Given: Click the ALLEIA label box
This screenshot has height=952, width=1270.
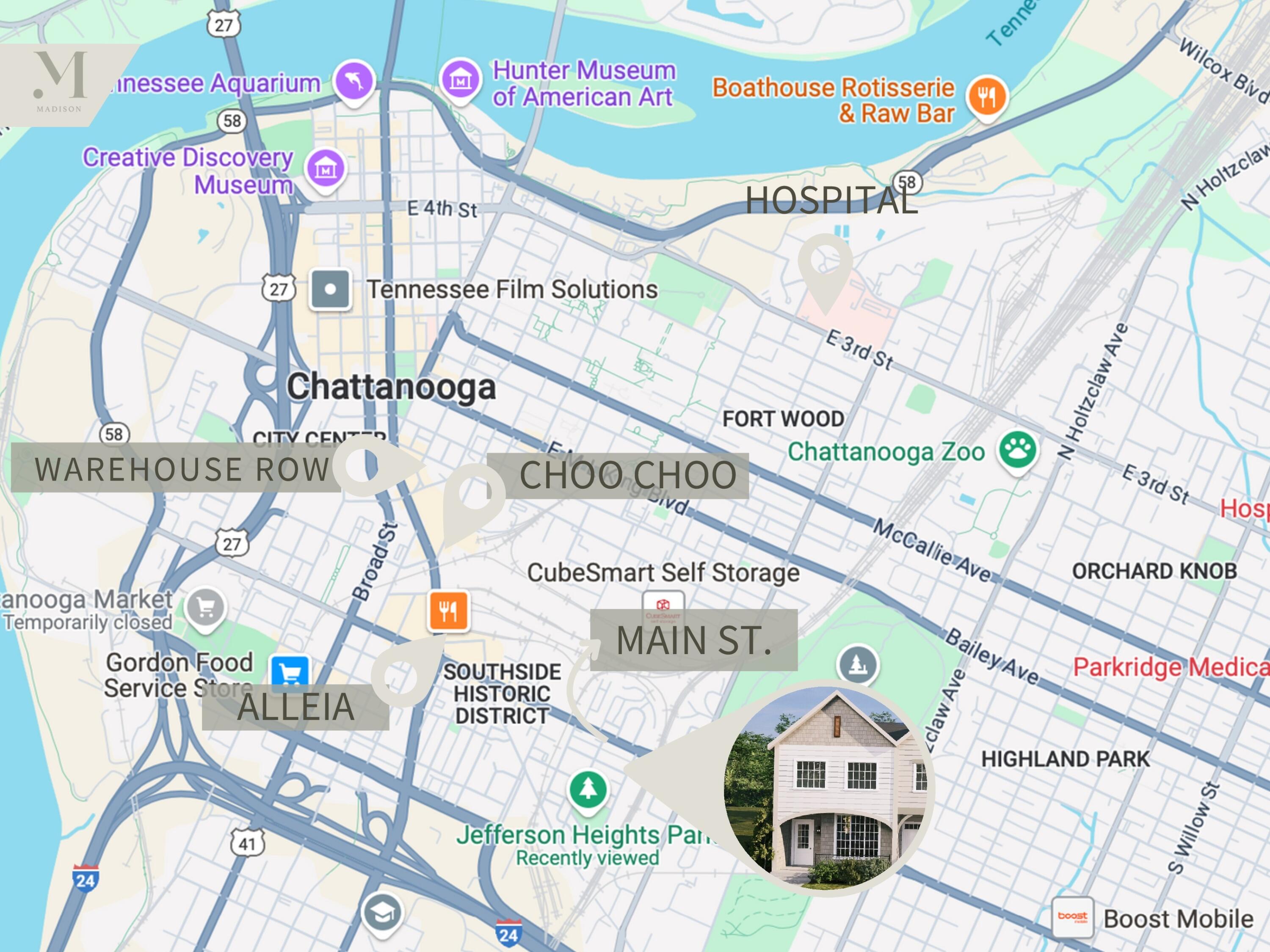Looking at the screenshot, I should tap(295, 707).
